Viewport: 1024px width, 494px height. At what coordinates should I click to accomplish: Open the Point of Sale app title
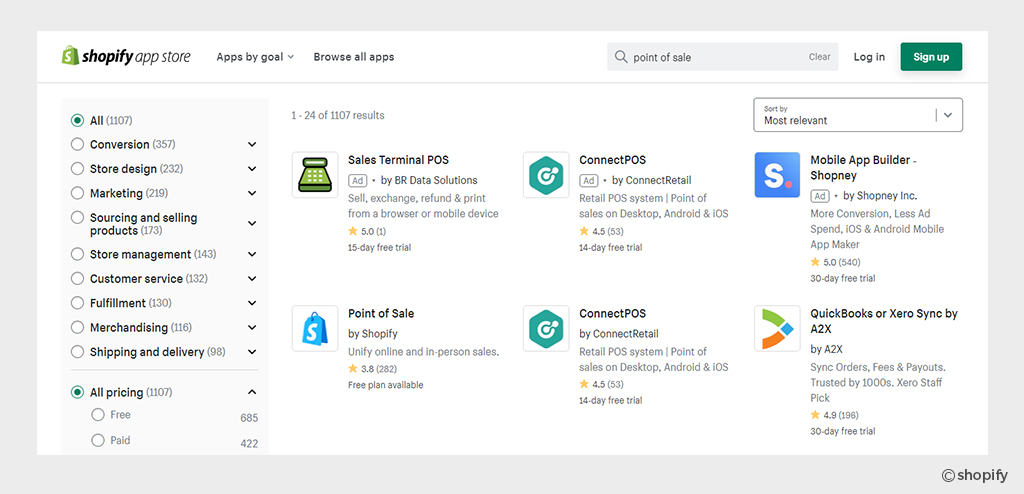(381, 314)
